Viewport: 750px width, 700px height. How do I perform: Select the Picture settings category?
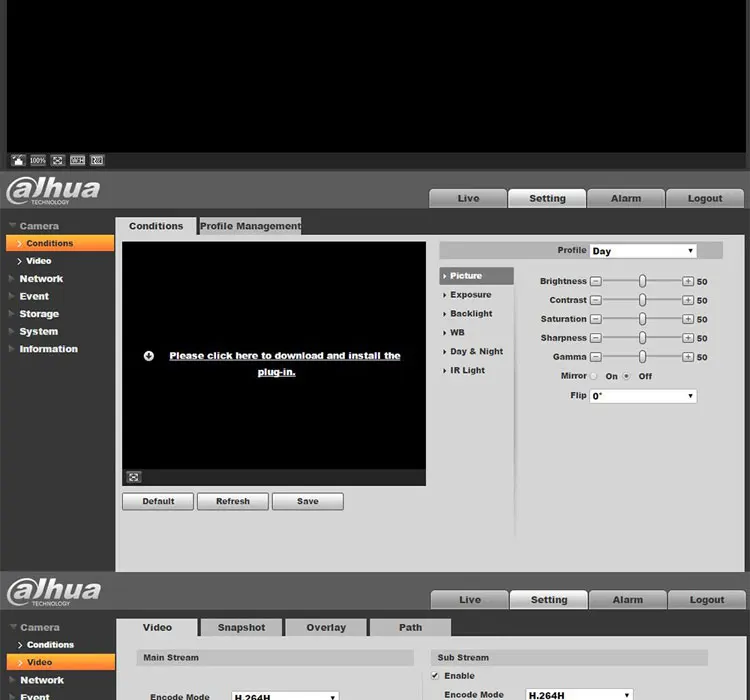[x=476, y=276]
